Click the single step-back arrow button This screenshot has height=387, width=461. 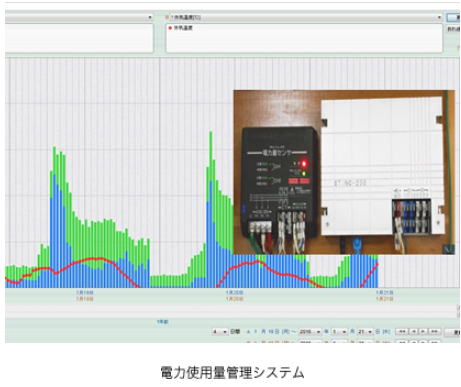[413, 332]
